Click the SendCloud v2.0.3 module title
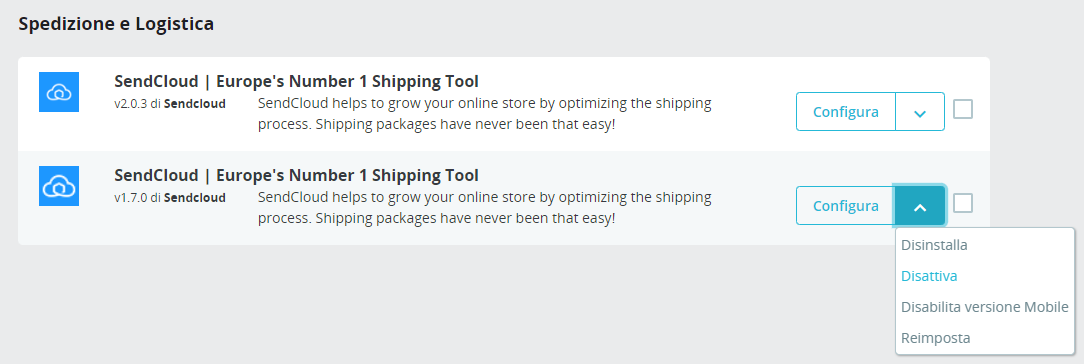1084x364 pixels. pos(297,81)
